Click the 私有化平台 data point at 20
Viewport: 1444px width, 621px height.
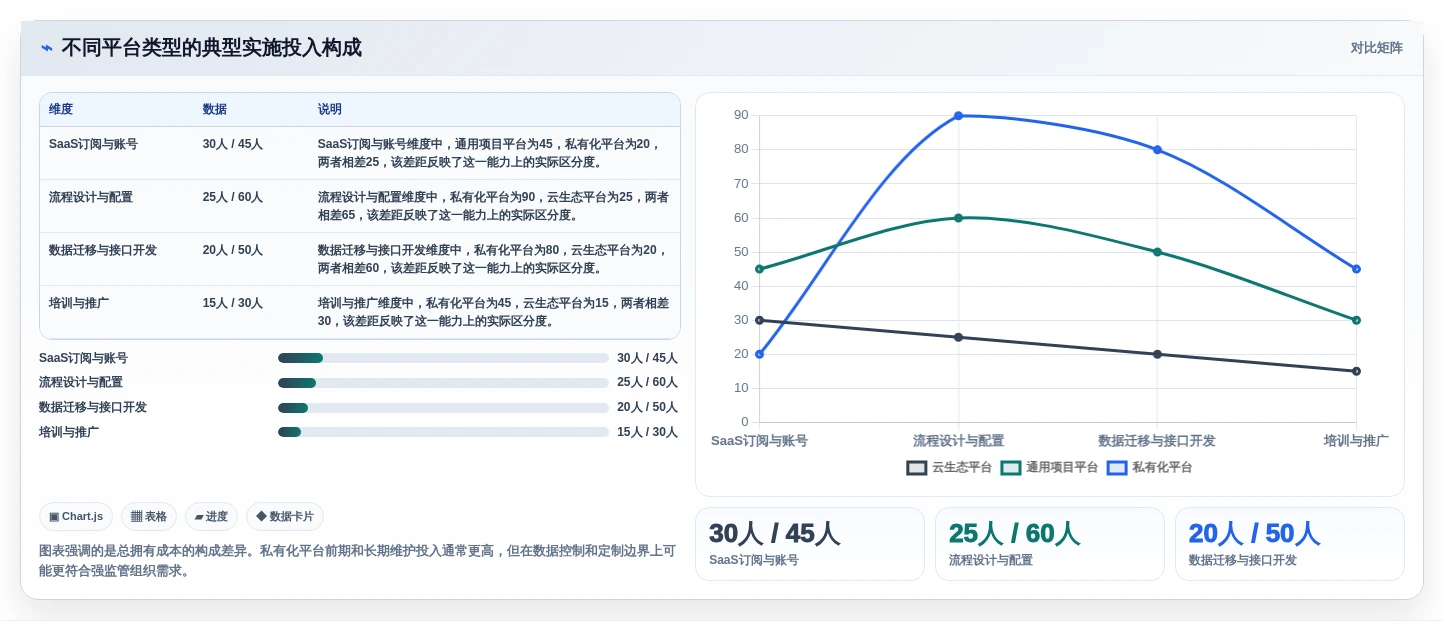tap(759, 354)
